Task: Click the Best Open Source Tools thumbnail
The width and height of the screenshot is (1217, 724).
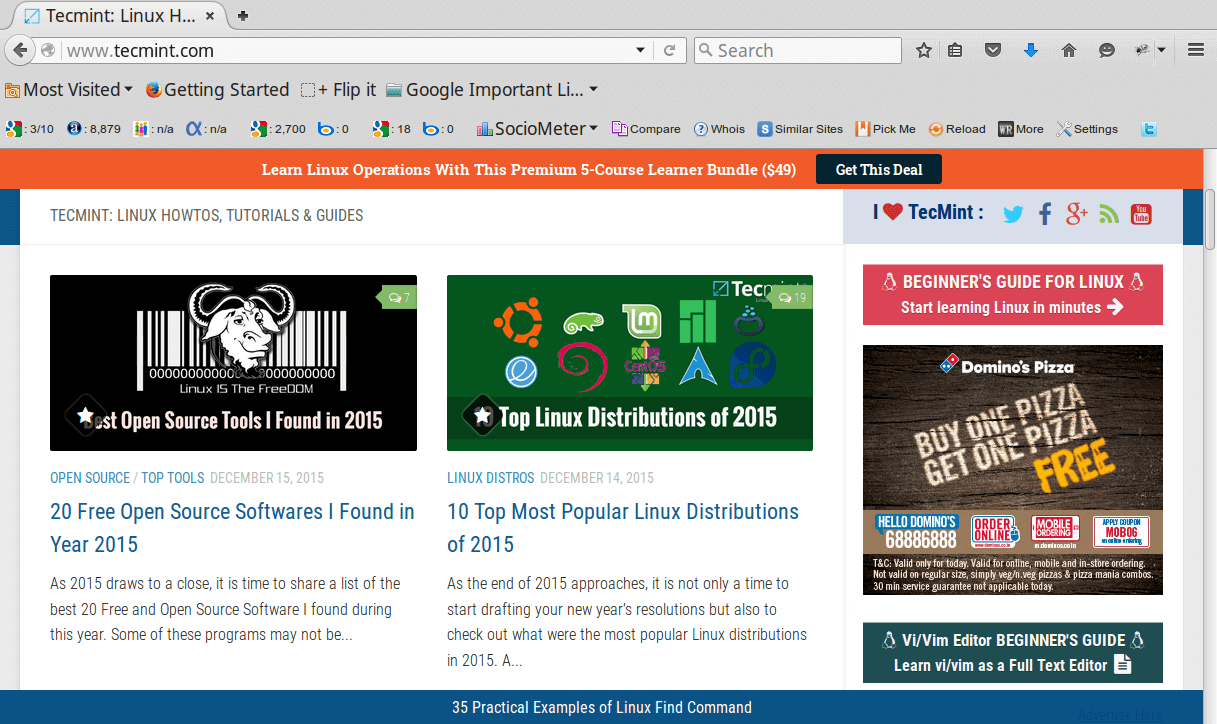Action: [x=233, y=363]
